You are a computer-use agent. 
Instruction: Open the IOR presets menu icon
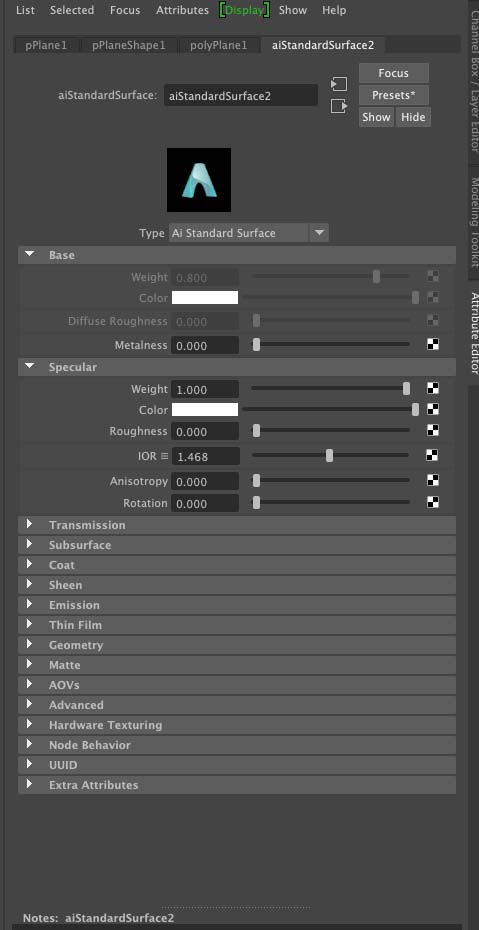click(164, 456)
